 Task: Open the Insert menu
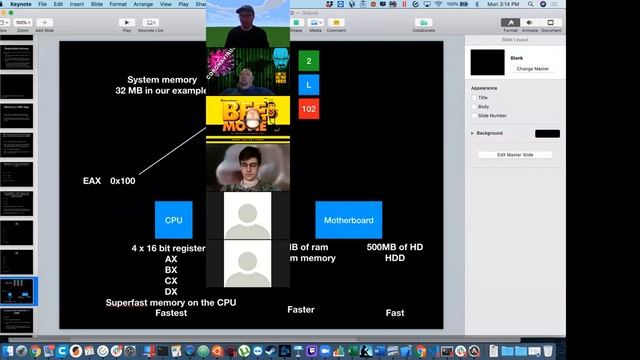click(77, 4)
